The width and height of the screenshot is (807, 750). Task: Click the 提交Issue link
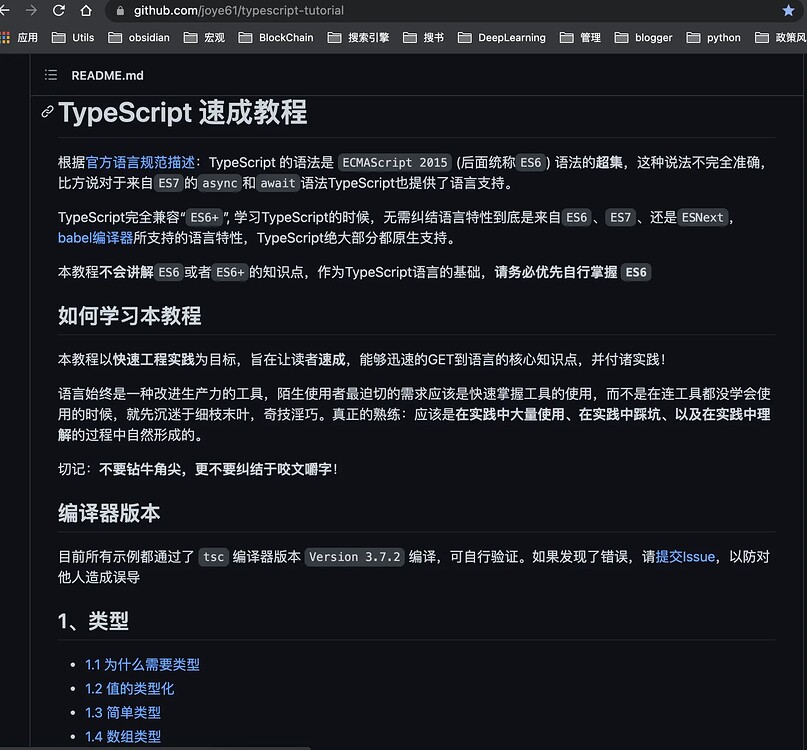click(x=686, y=556)
